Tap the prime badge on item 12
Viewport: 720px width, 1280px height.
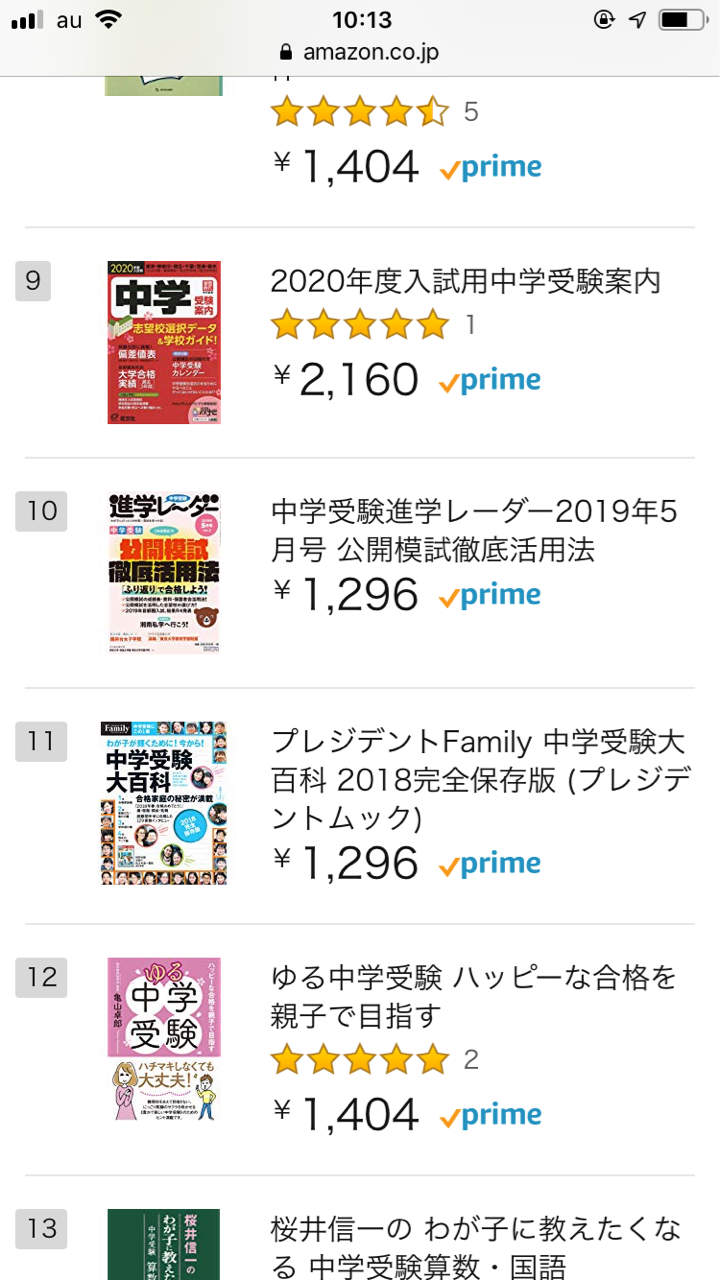(490, 1116)
